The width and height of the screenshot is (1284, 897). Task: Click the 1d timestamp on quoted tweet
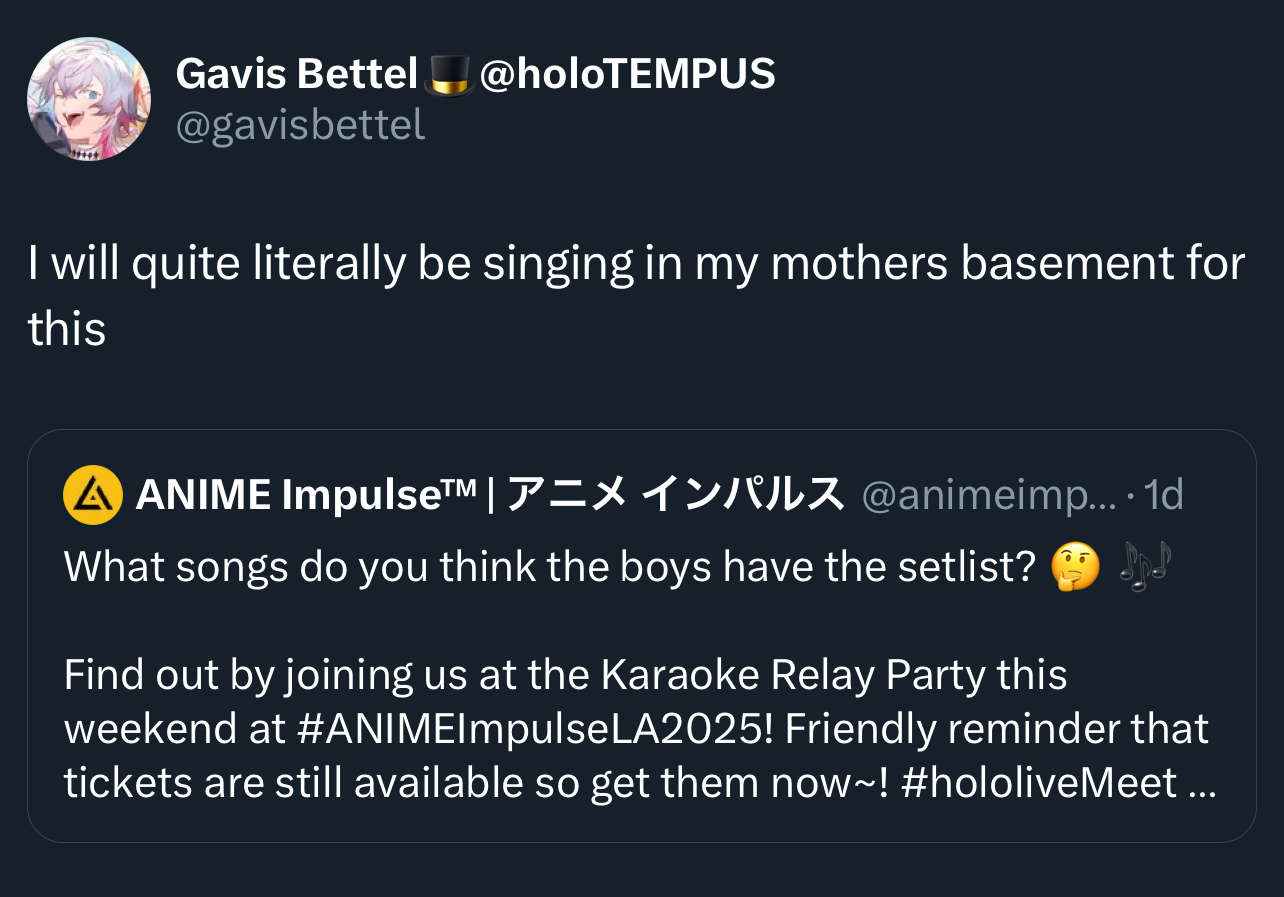[x=1162, y=495]
